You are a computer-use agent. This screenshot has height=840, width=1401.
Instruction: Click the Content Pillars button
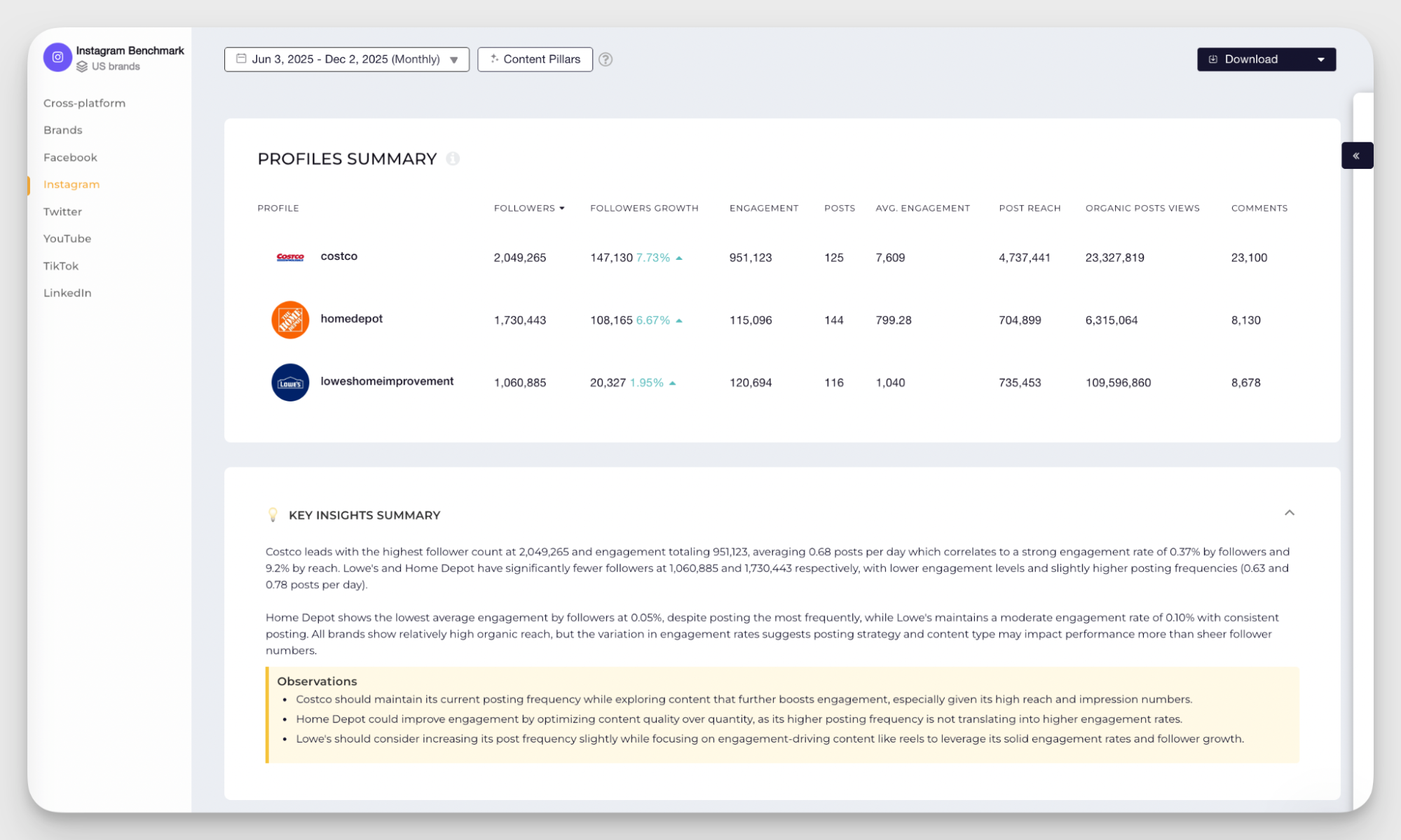pos(535,59)
